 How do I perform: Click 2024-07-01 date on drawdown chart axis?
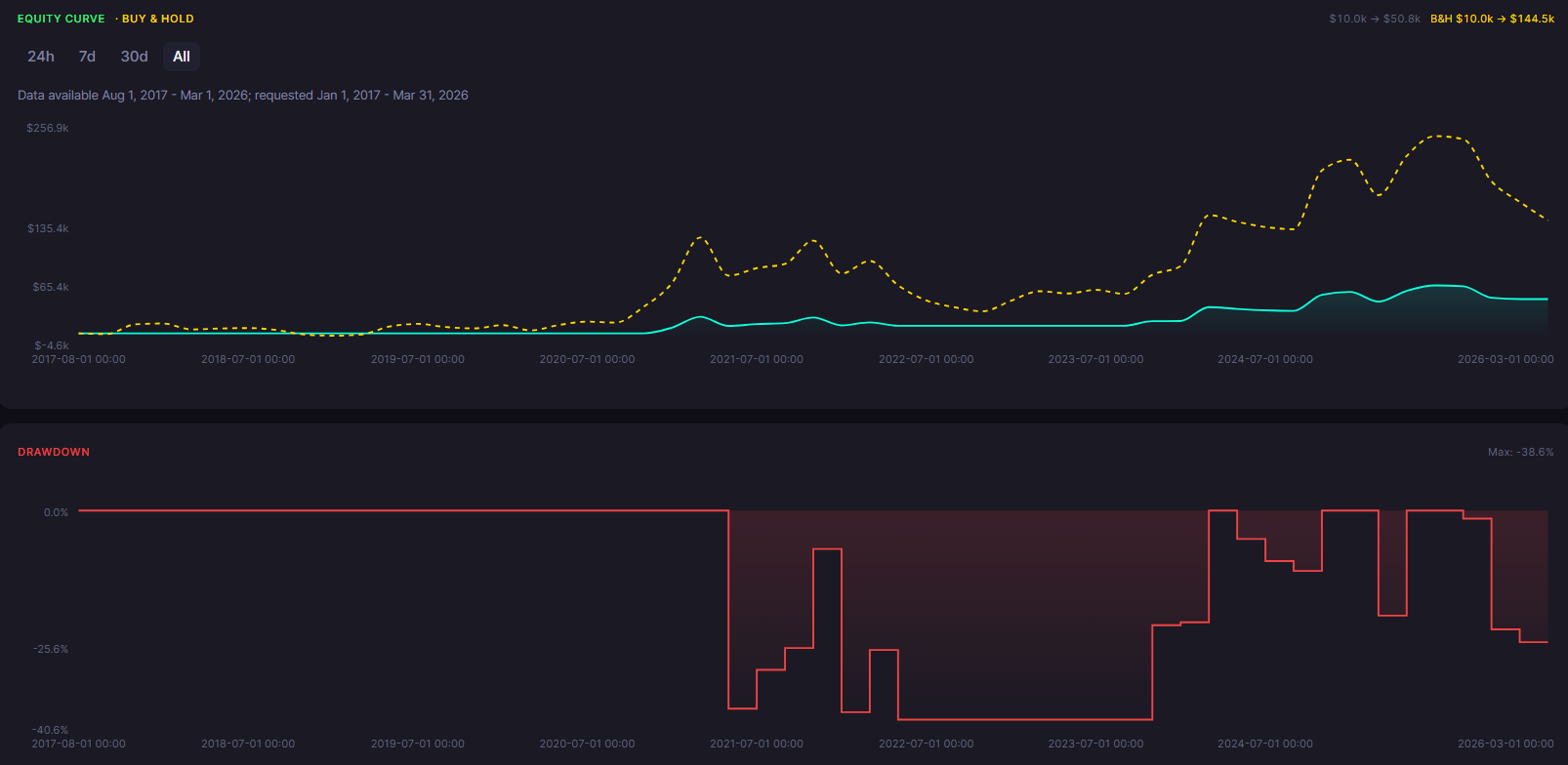1265,744
